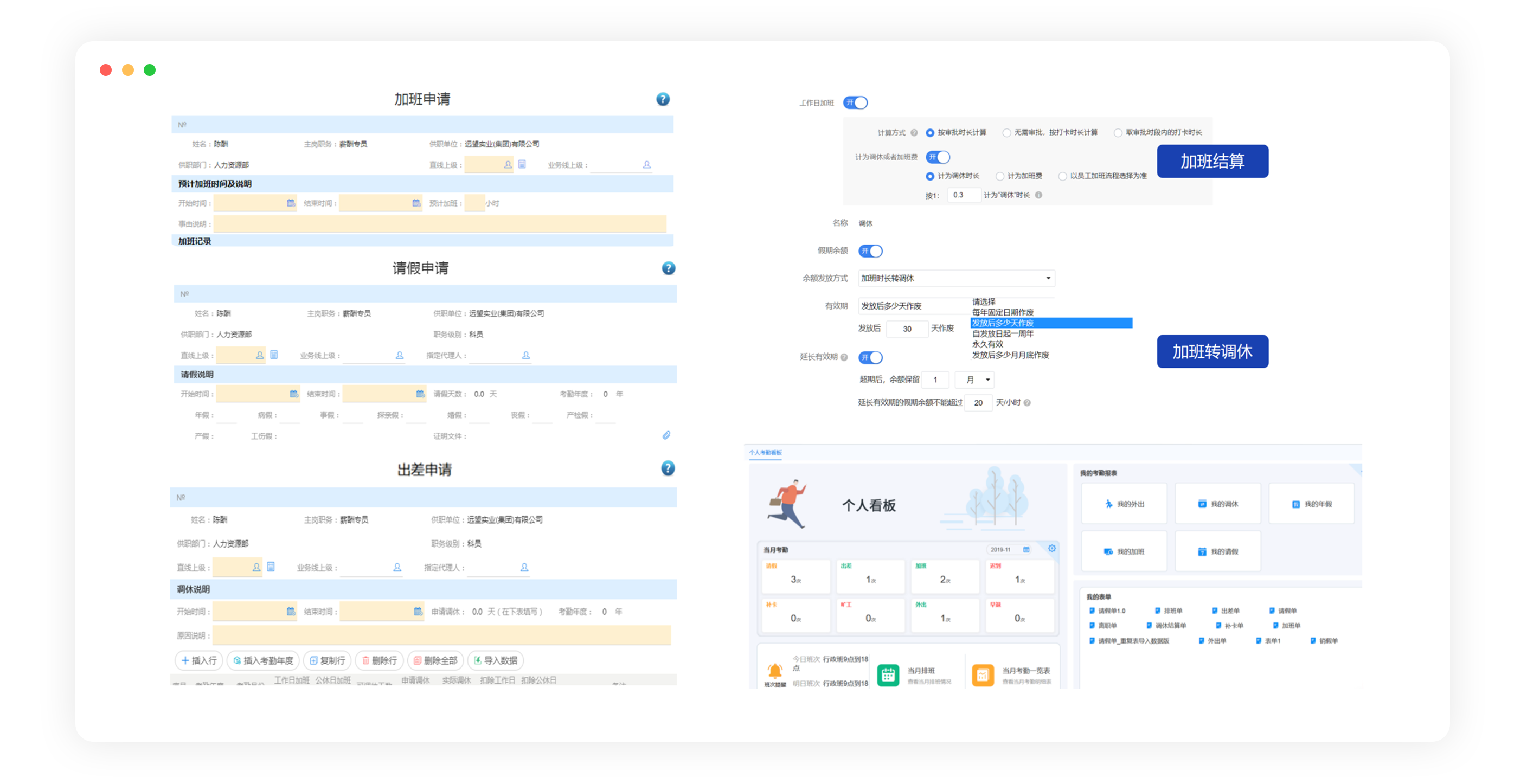Open 调休结算单 form link
The image size is (1527, 784).
pos(1165,625)
